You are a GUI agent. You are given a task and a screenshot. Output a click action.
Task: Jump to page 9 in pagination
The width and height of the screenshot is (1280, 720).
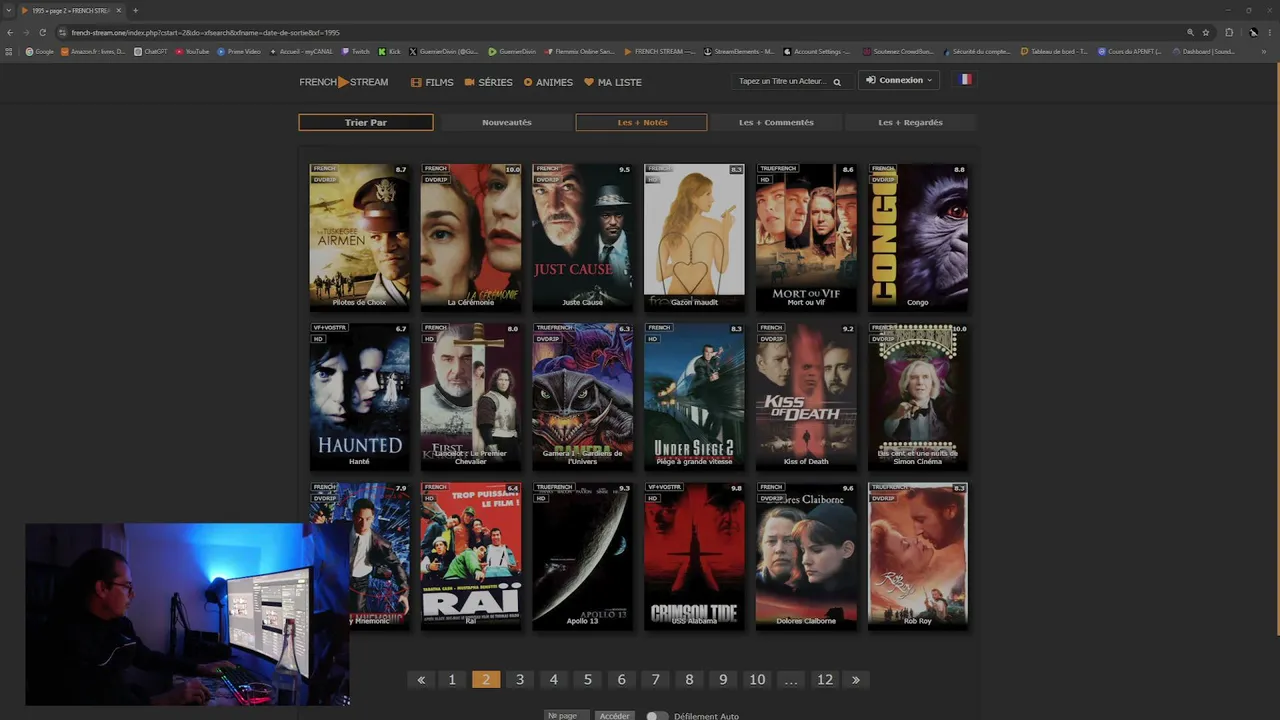pos(723,680)
